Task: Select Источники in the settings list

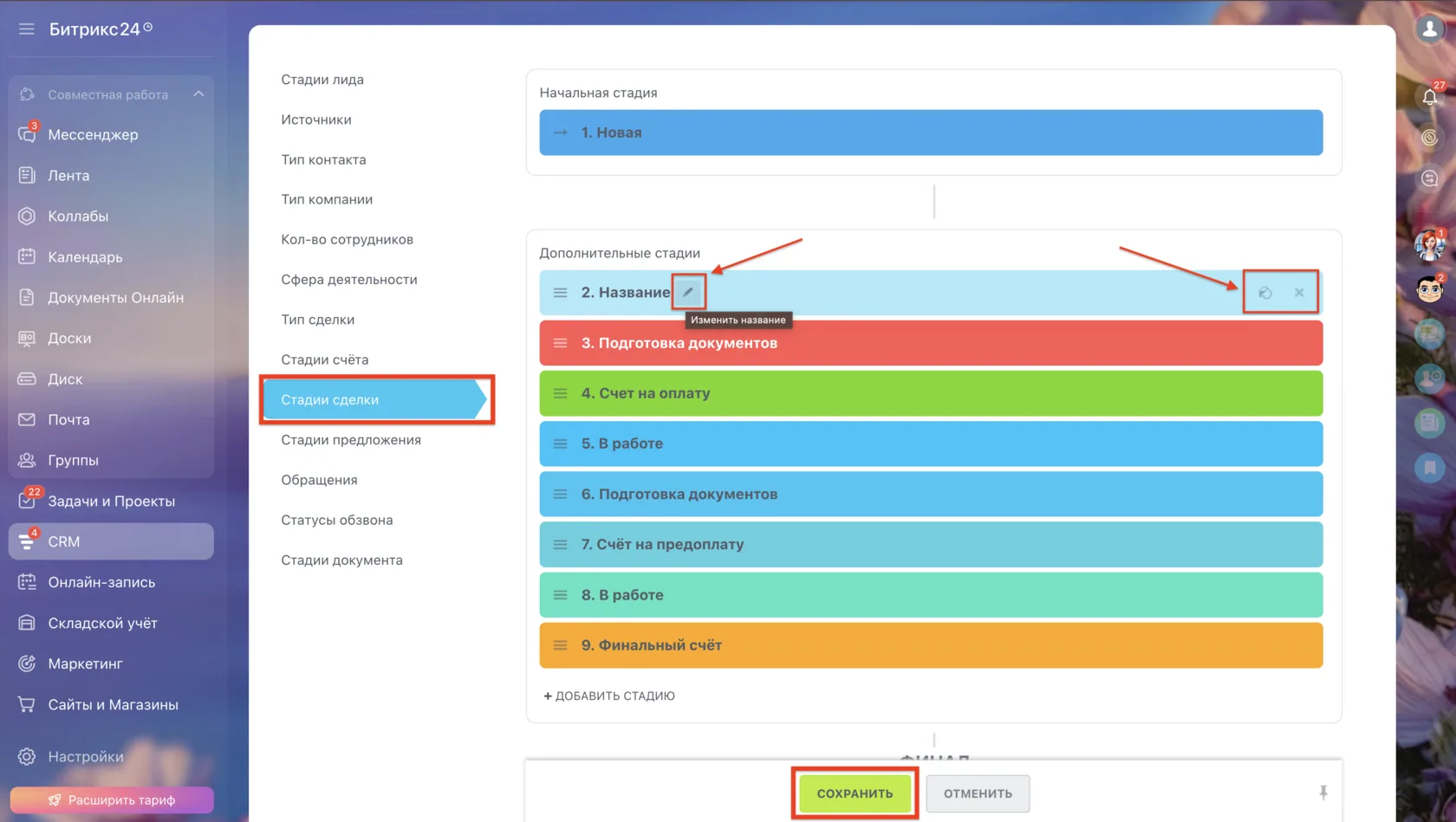Action: pyautogui.click(x=316, y=120)
